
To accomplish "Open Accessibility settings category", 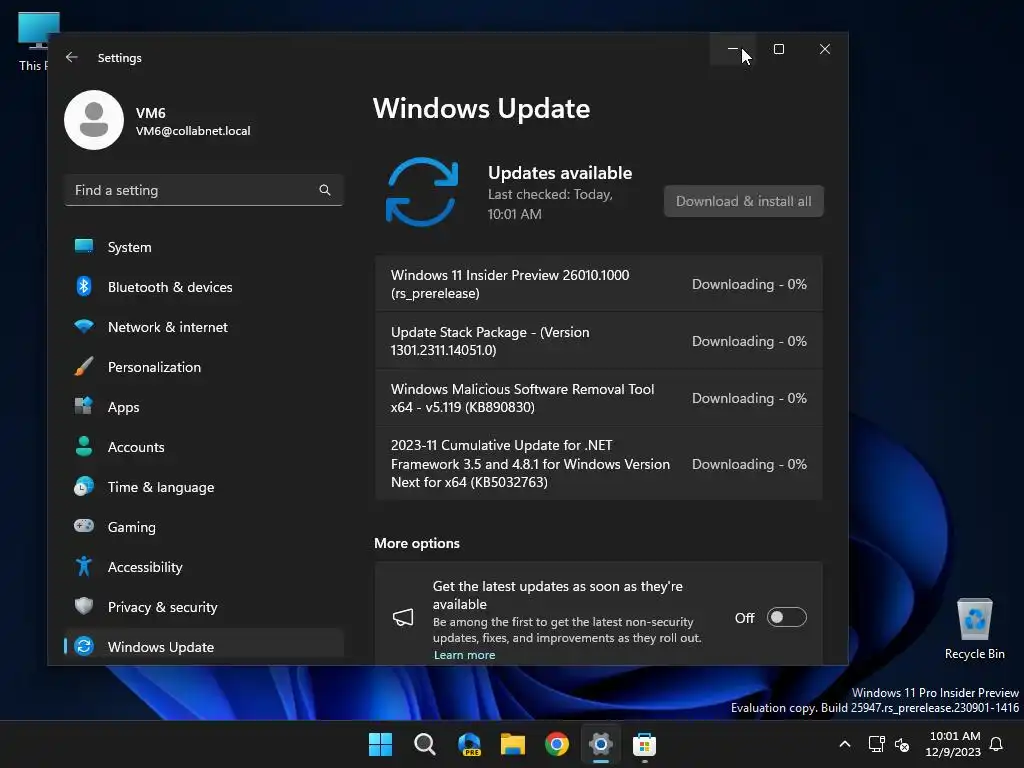I will [x=204, y=567].
